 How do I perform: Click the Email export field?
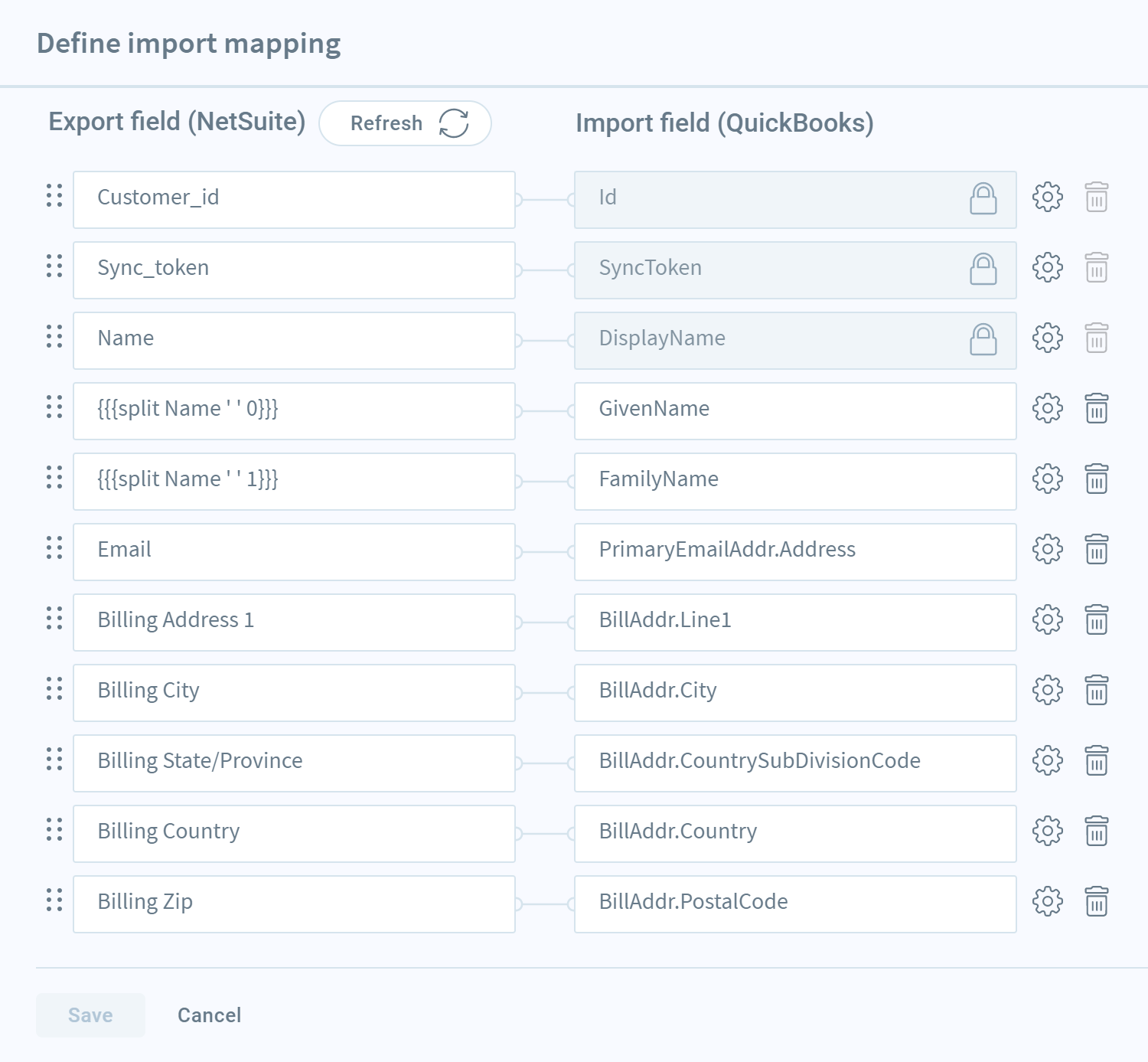click(294, 552)
